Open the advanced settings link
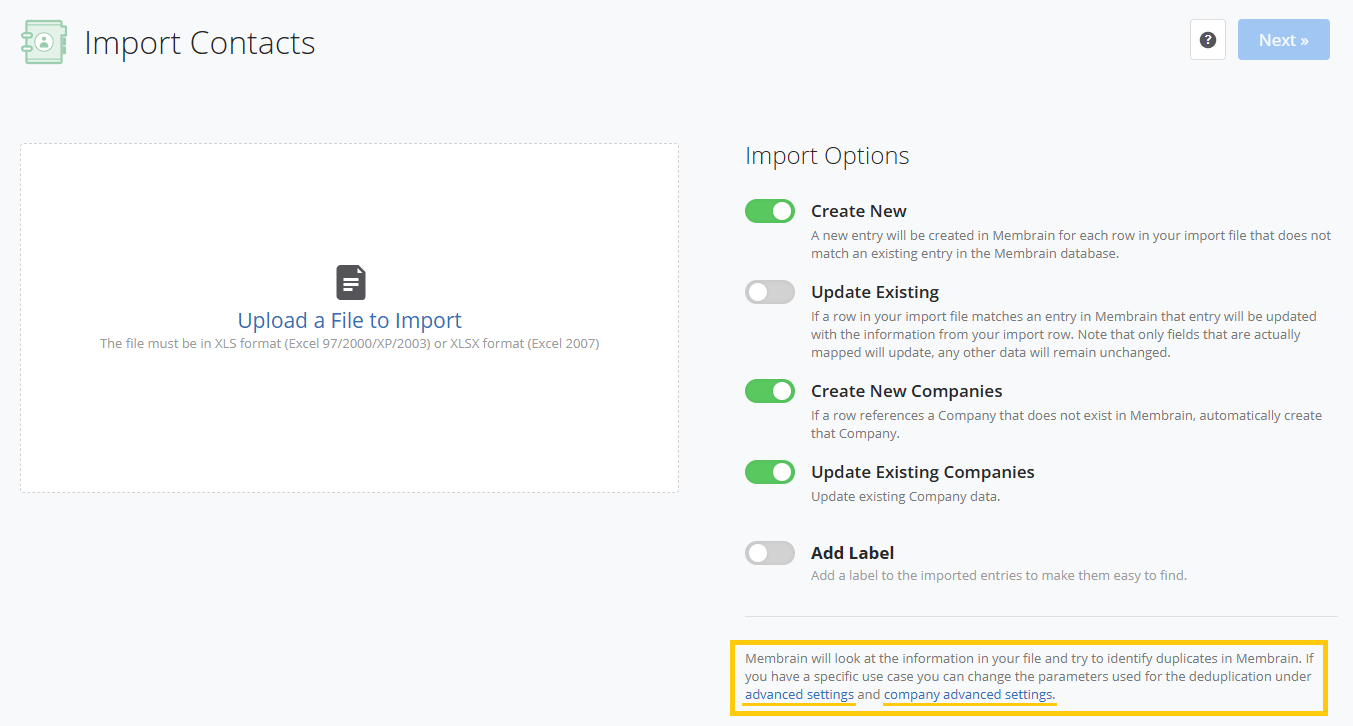The height and width of the screenshot is (726, 1353). tap(798, 694)
